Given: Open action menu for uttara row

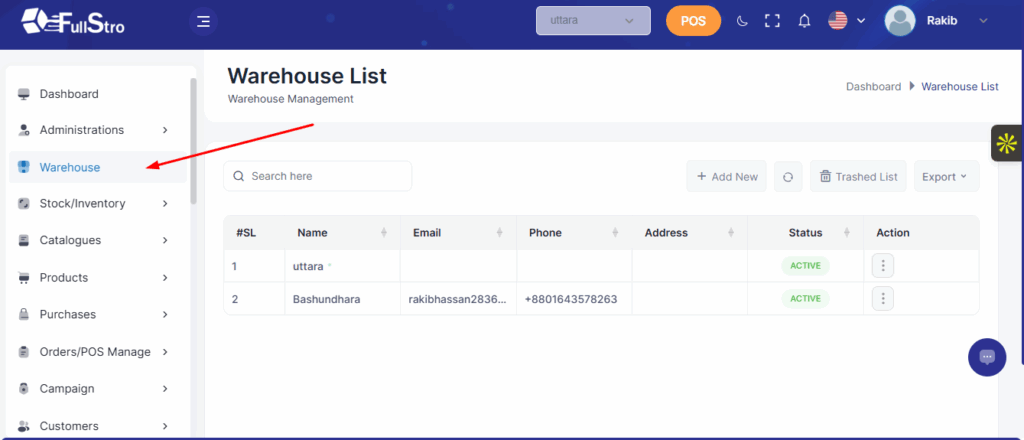Looking at the screenshot, I should (883, 266).
